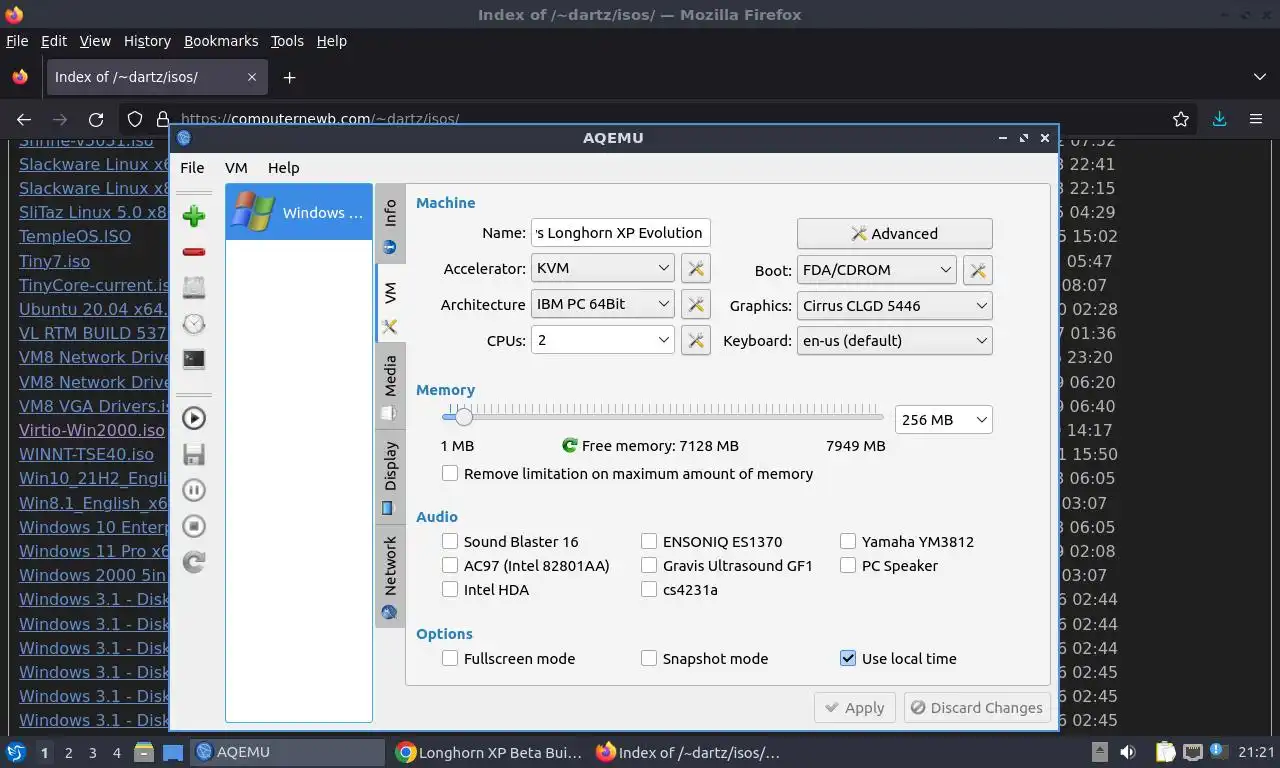1280x768 pixels.
Task: Click the volume speaker tray icon
Action: [x=1127, y=752]
